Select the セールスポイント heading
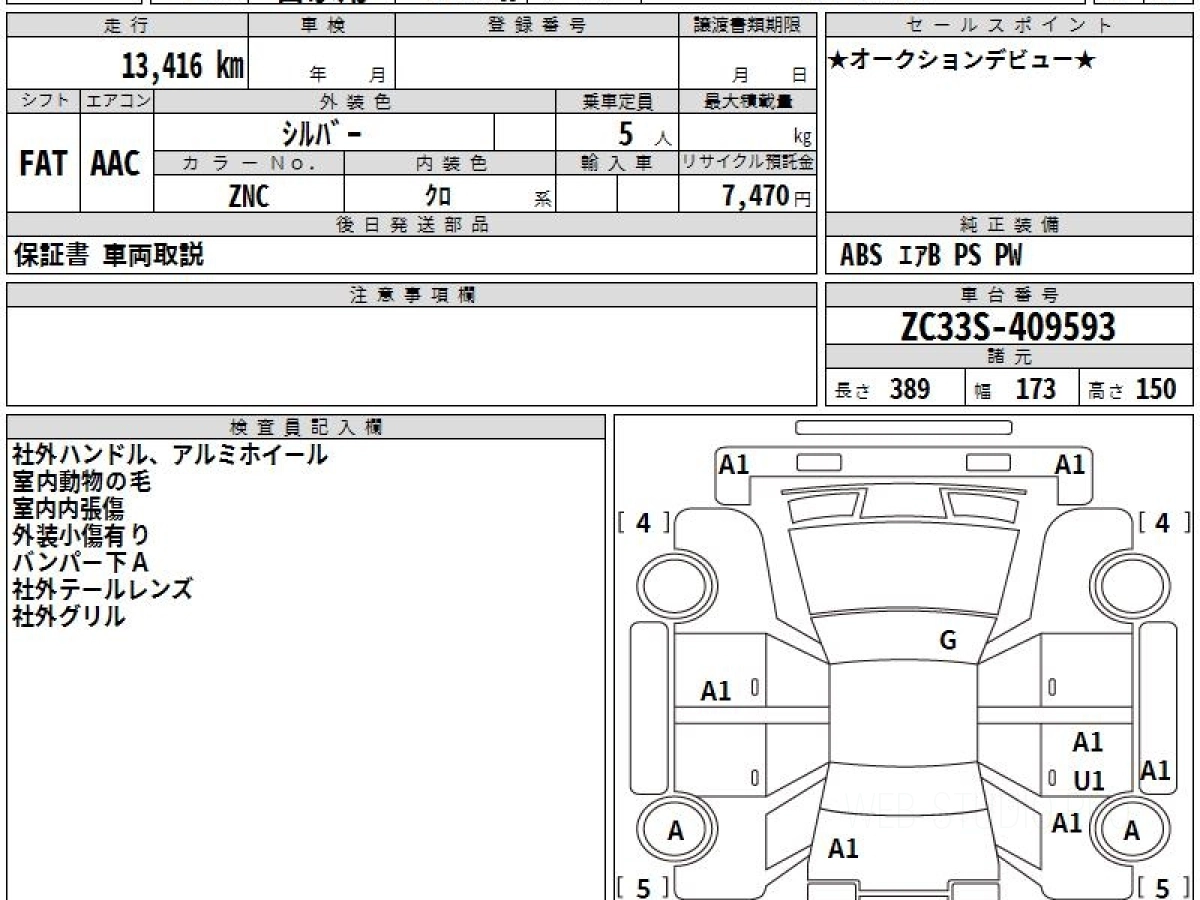 point(1010,26)
